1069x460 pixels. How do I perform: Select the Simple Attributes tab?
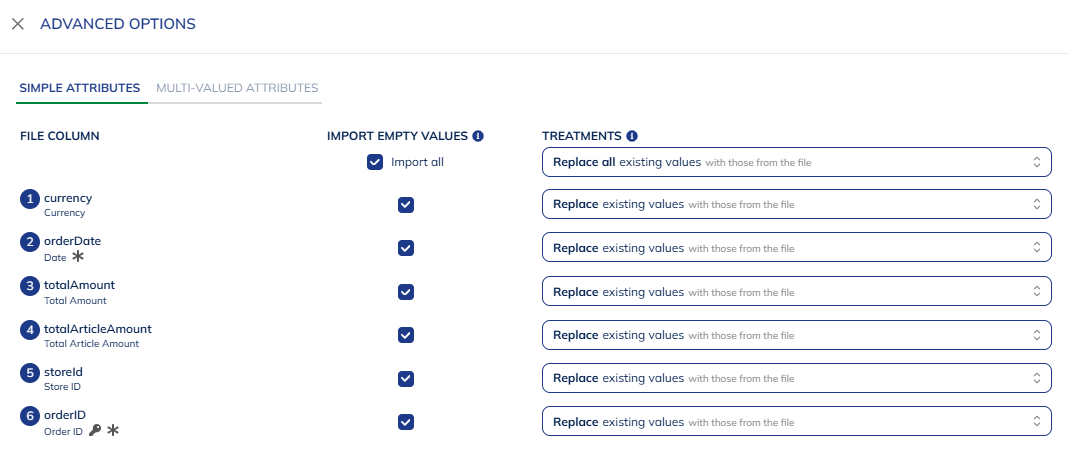(x=80, y=88)
